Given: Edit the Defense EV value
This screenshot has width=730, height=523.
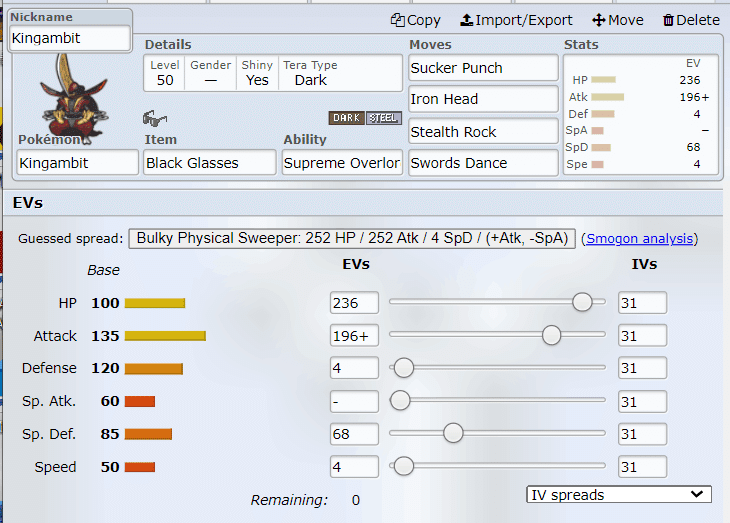Looking at the screenshot, I should point(354,368).
